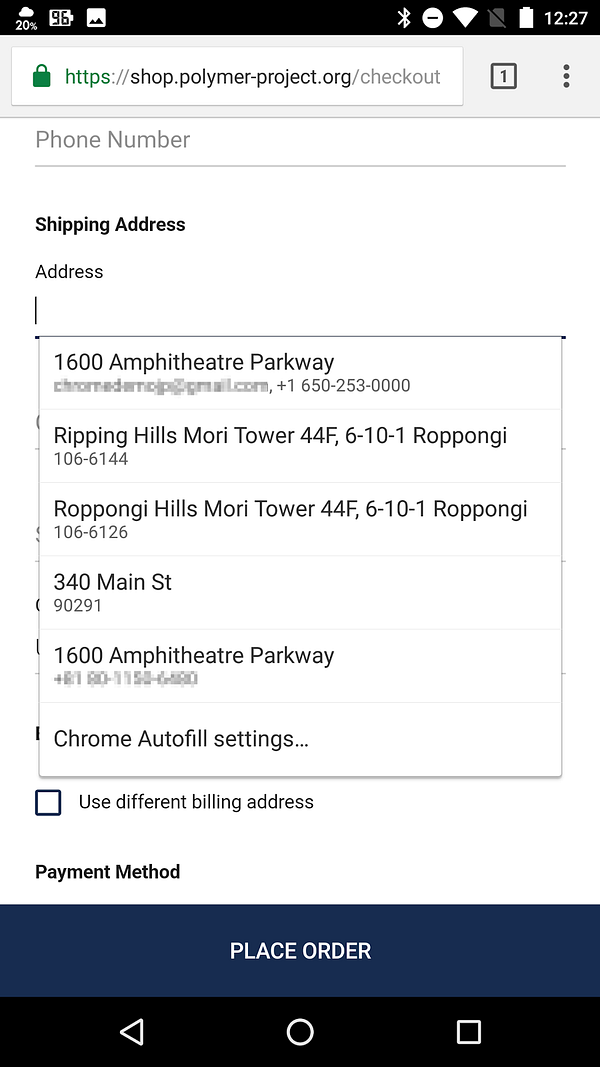The width and height of the screenshot is (600, 1067).
Task: Tap the PLACE ORDER button
Action: [300, 951]
